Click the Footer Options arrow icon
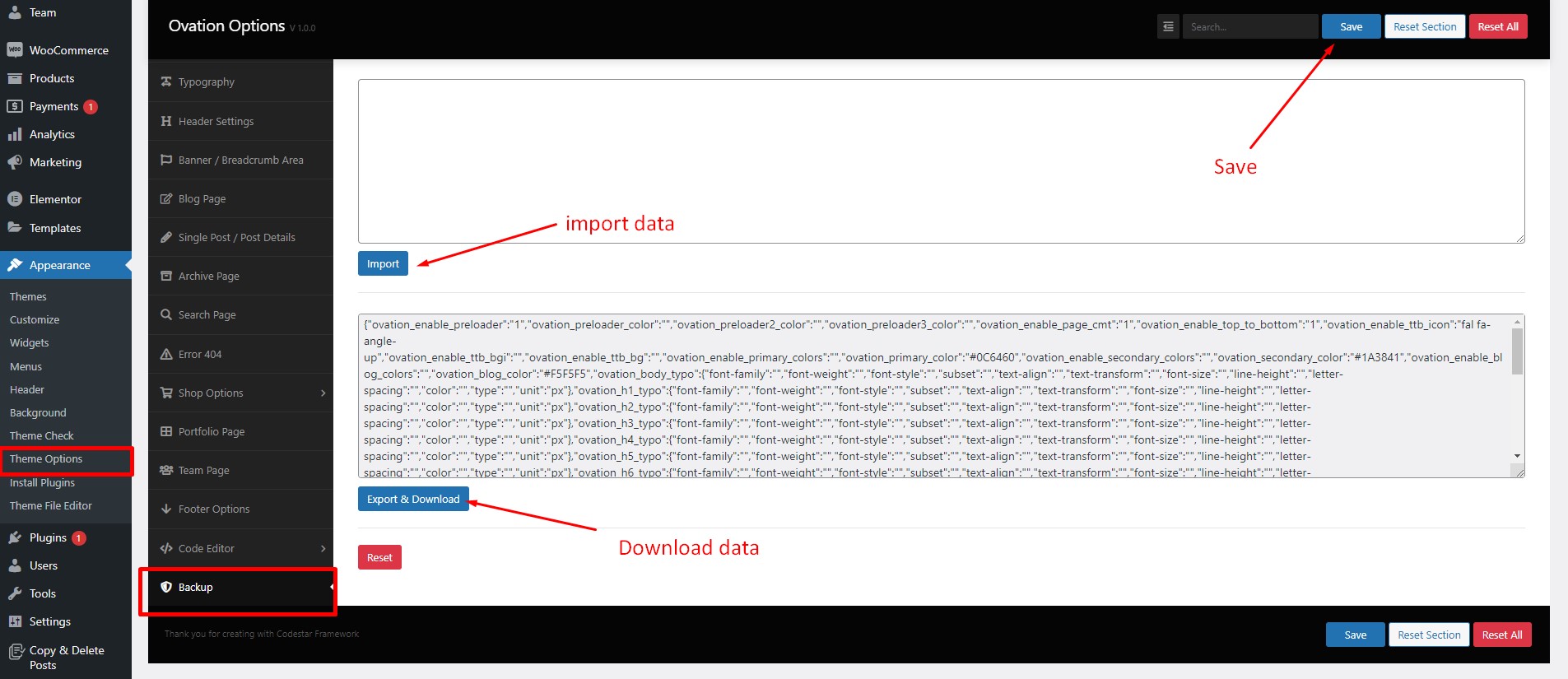 [166, 509]
